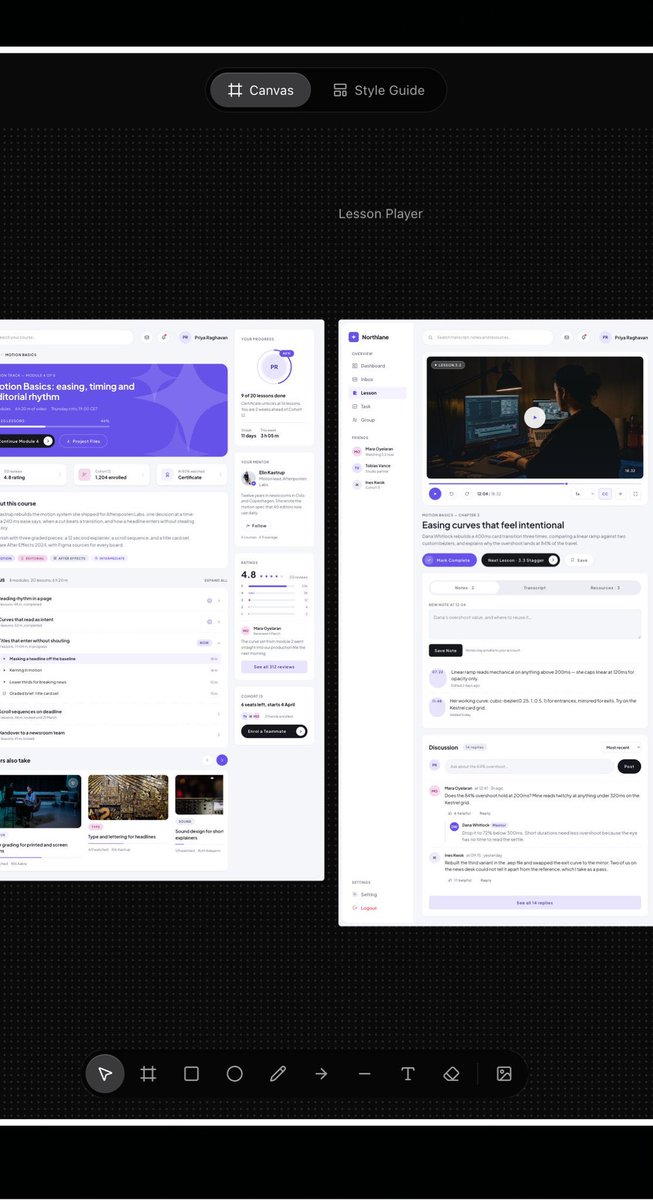The image size is (653, 1200).
Task: Click the previous carousel arrow
Action: 207,760
